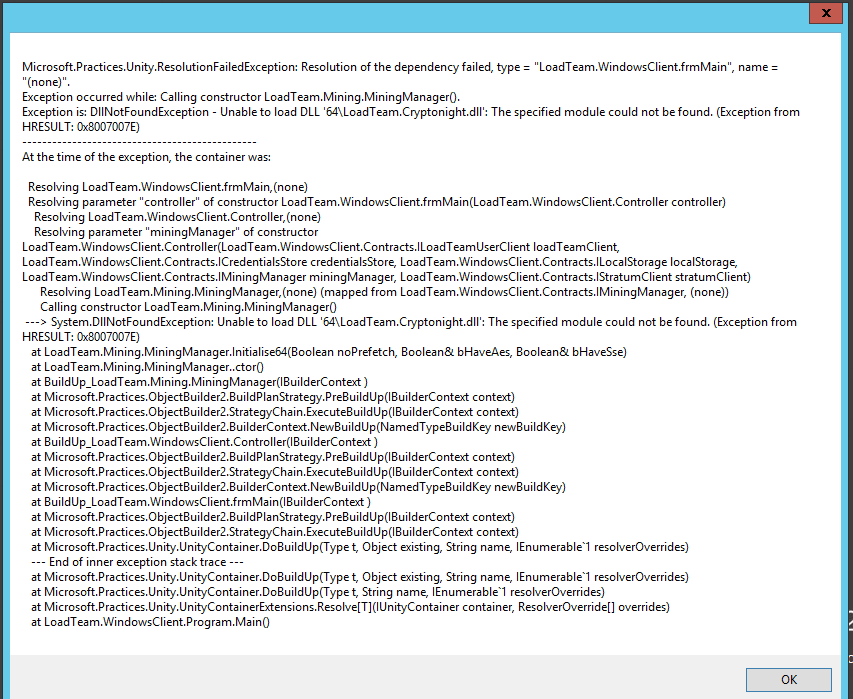Click the 'Resolving LoadTeam.WindowsClient.Controller,(none)' line
Screen dimensions: 853x699
(x=177, y=217)
